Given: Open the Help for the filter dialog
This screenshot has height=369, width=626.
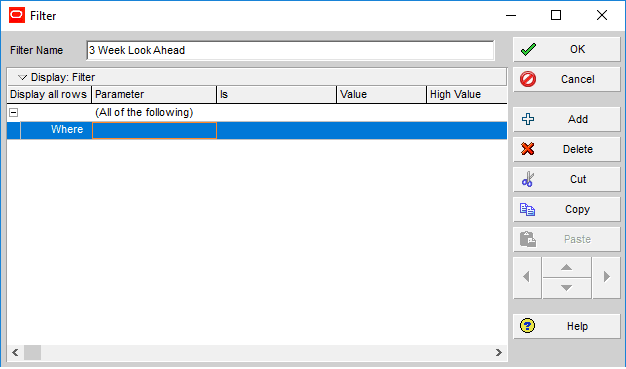Looking at the screenshot, I should pos(567,326).
